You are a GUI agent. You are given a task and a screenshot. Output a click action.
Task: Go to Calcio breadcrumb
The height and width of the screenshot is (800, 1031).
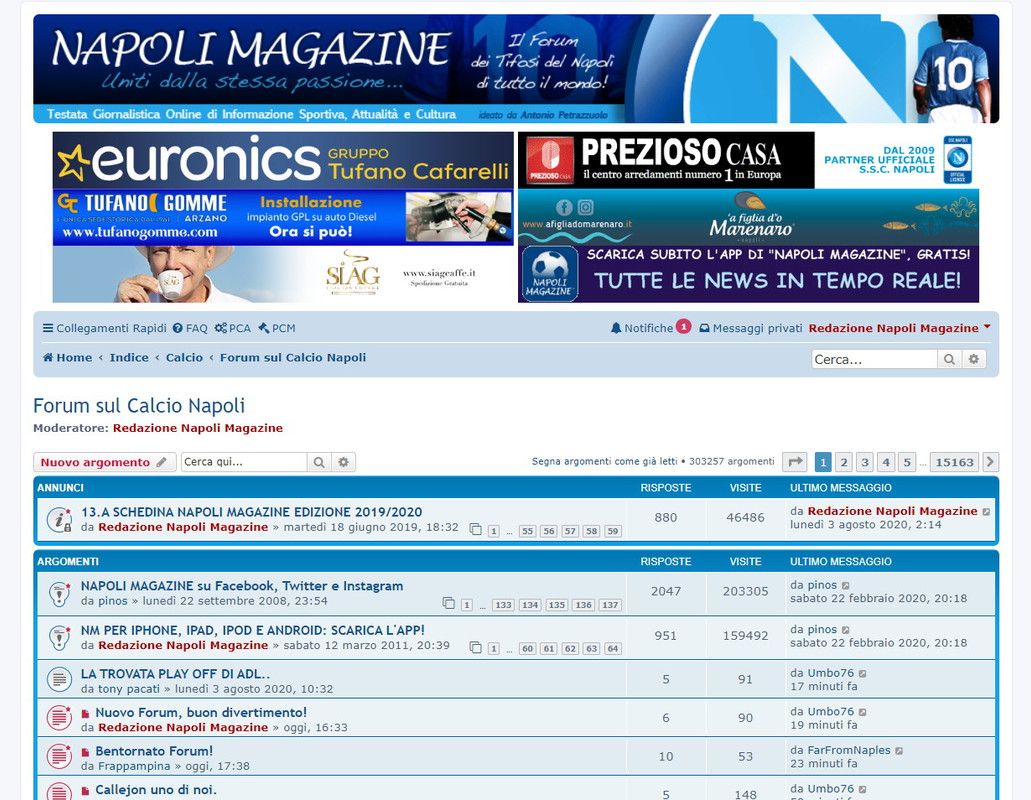pyautogui.click(x=184, y=358)
